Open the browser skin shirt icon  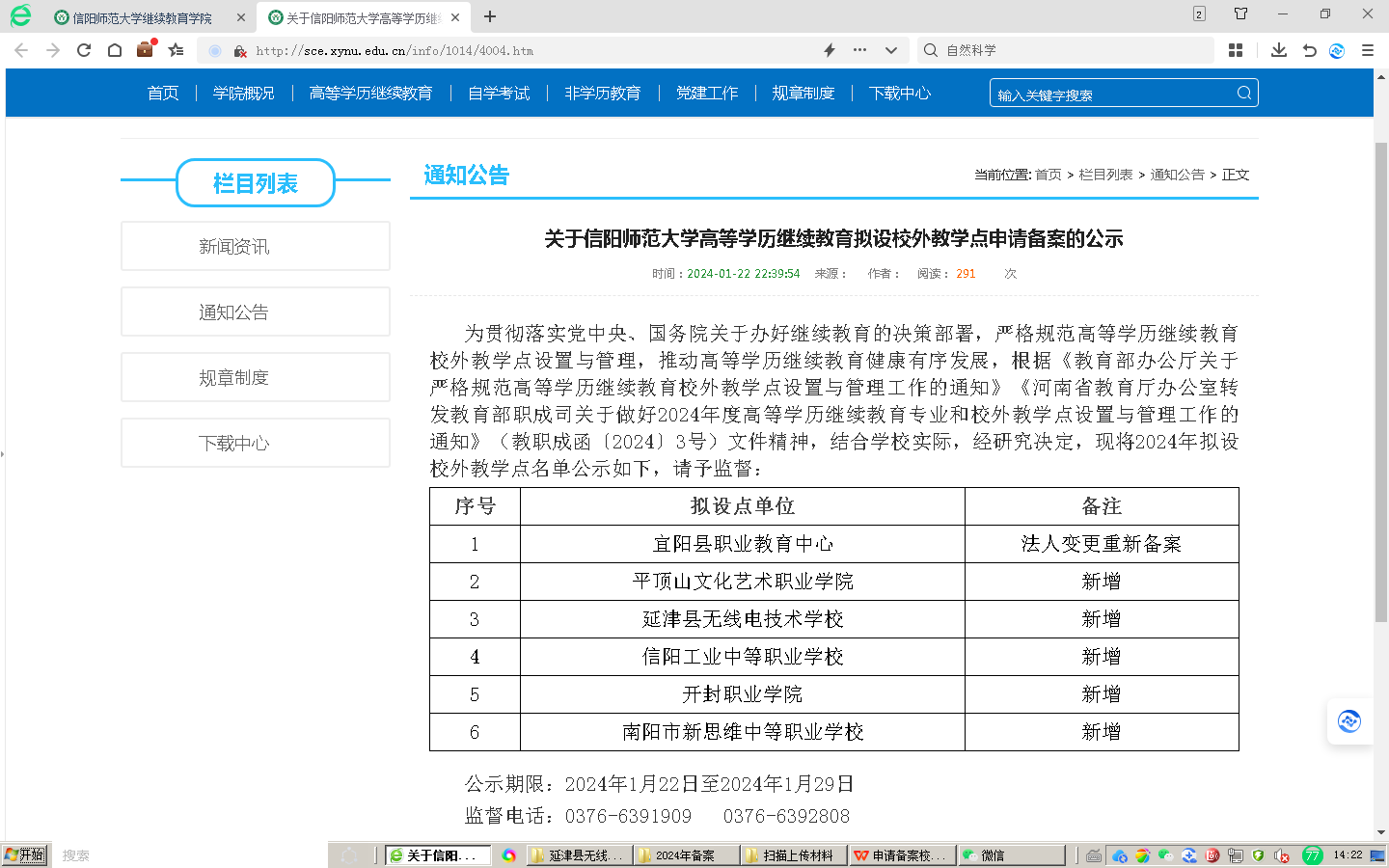(x=1241, y=14)
